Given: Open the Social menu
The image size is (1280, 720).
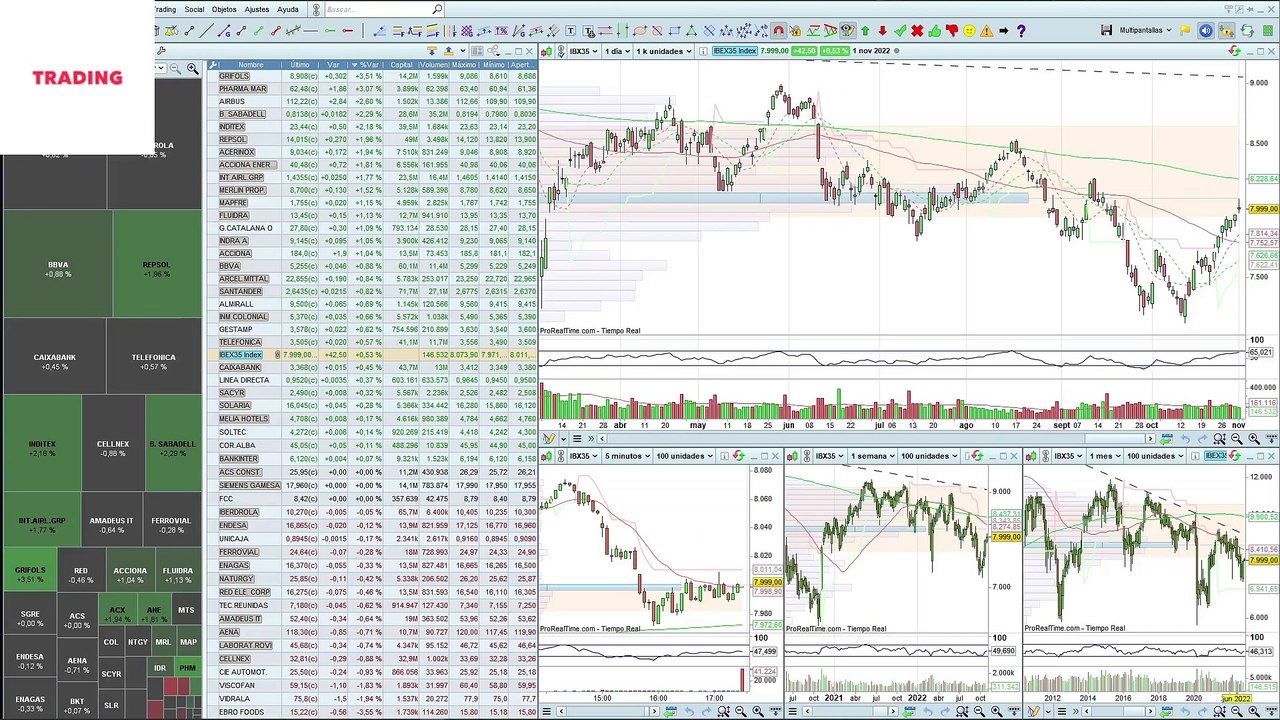Looking at the screenshot, I should (x=194, y=10).
